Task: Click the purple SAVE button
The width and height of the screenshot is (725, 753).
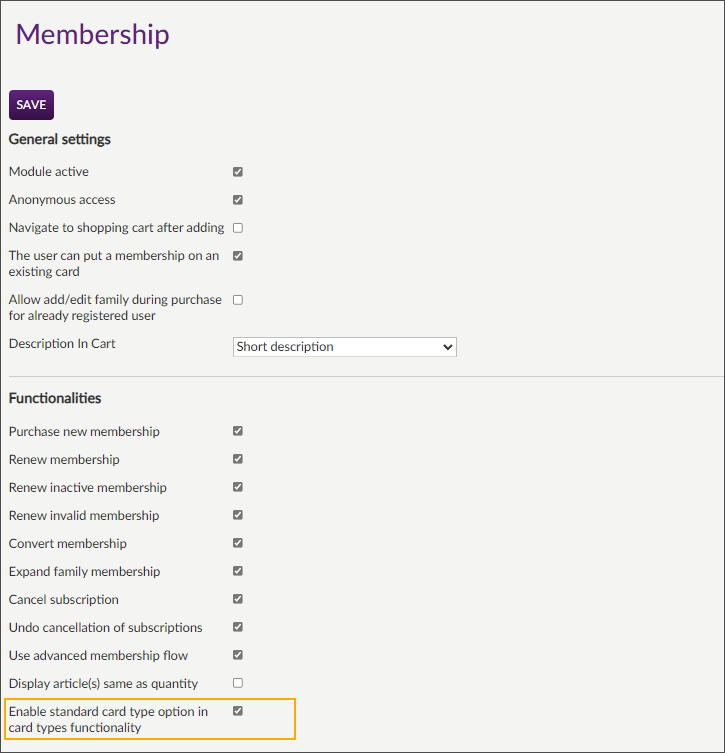Action: (x=31, y=105)
